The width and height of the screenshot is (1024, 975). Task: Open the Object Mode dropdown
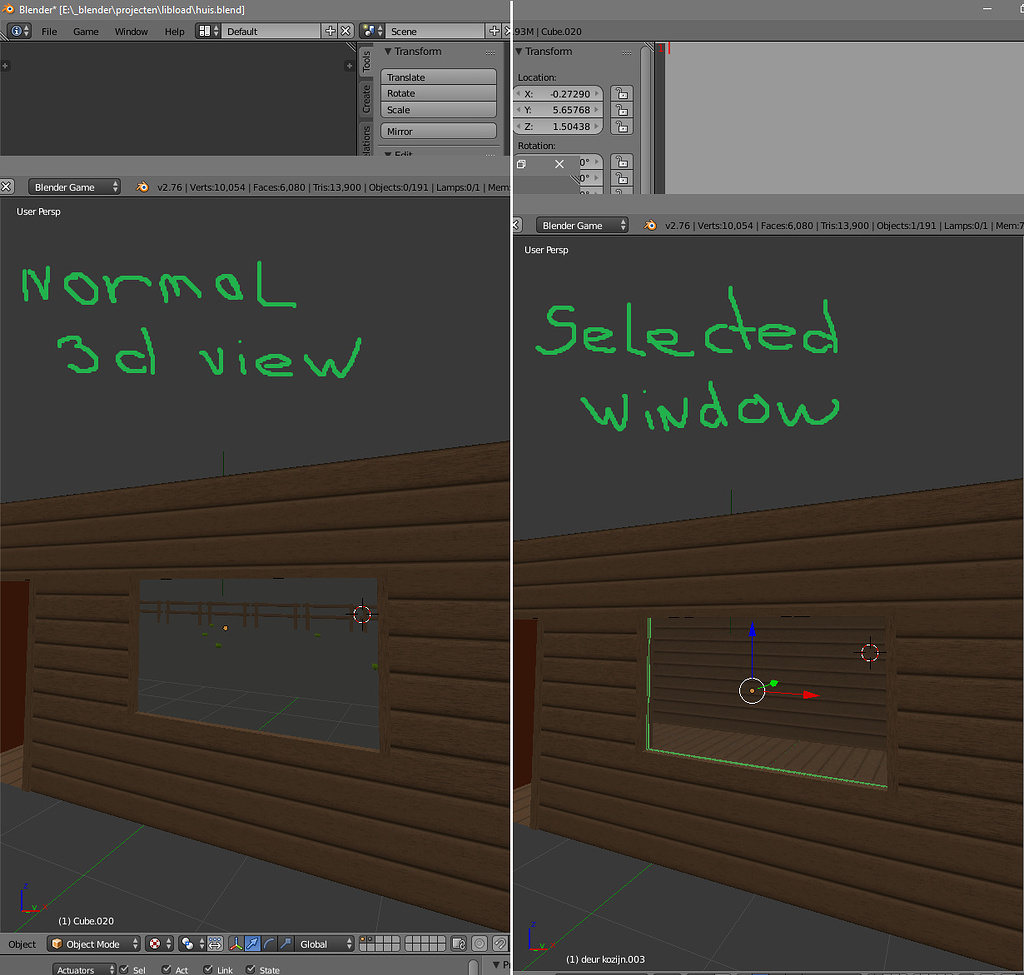(95, 944)
